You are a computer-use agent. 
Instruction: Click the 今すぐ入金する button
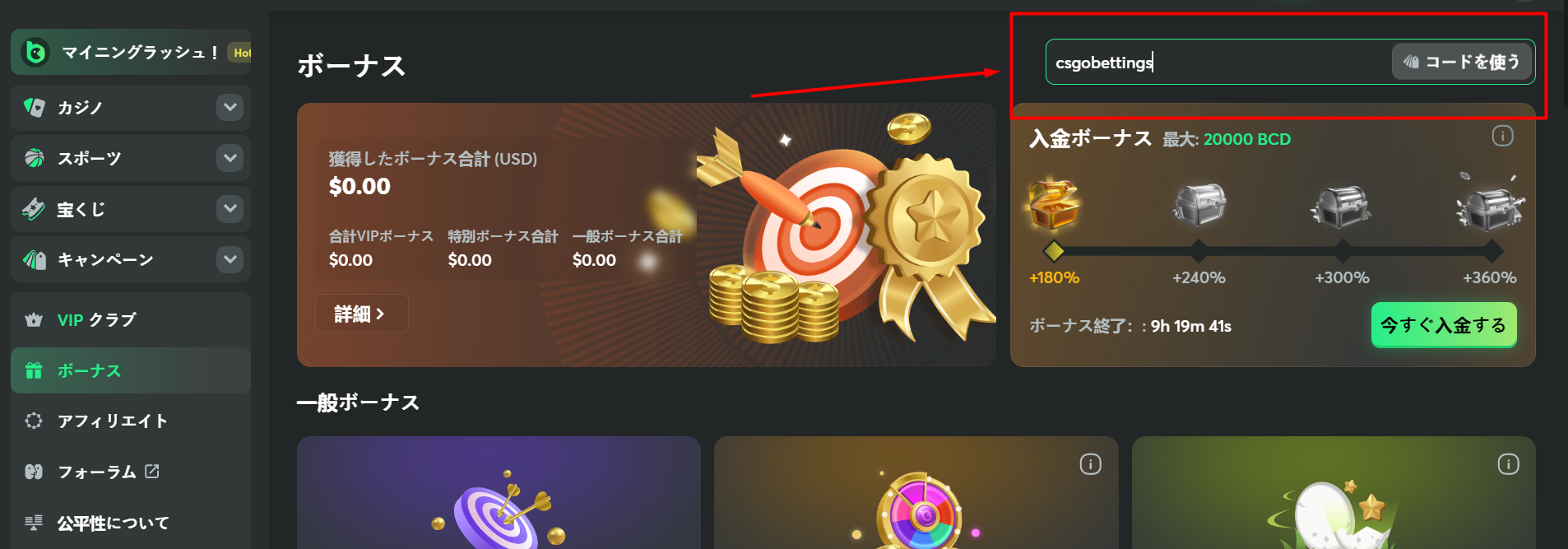1444,325
